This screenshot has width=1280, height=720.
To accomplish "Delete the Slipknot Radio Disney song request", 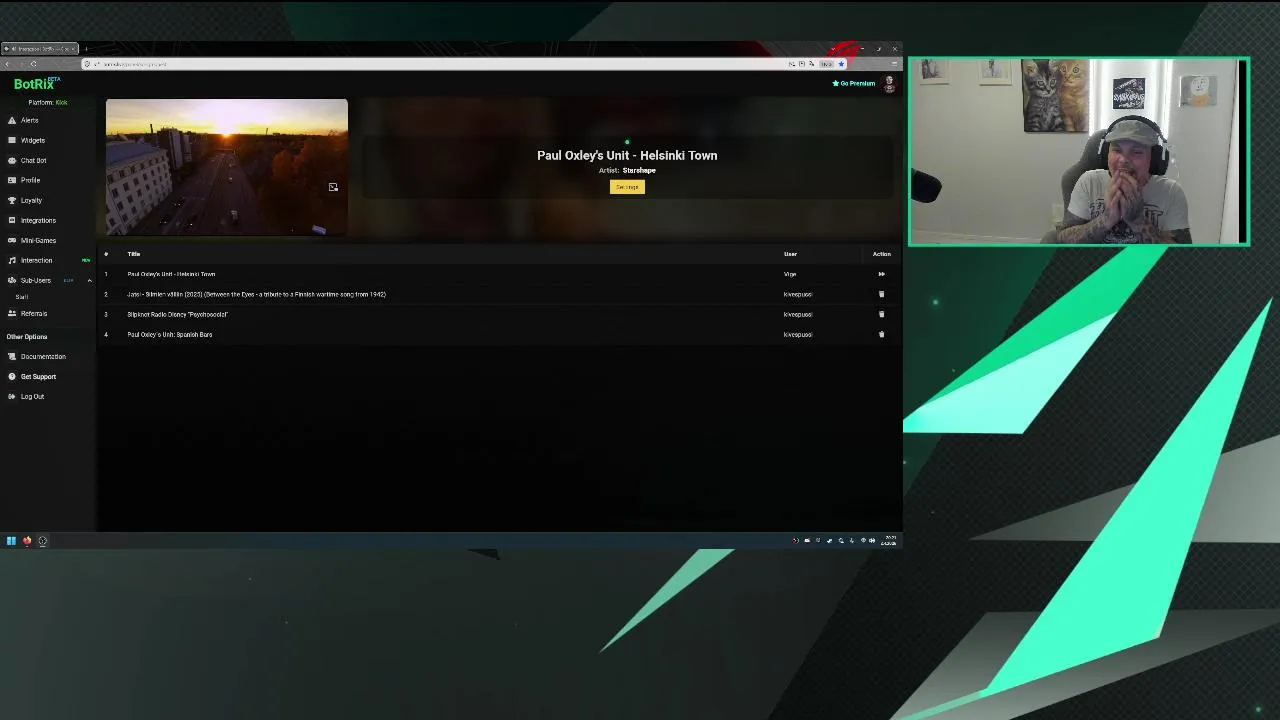I will pyautogui.click(x=881, y=314).
